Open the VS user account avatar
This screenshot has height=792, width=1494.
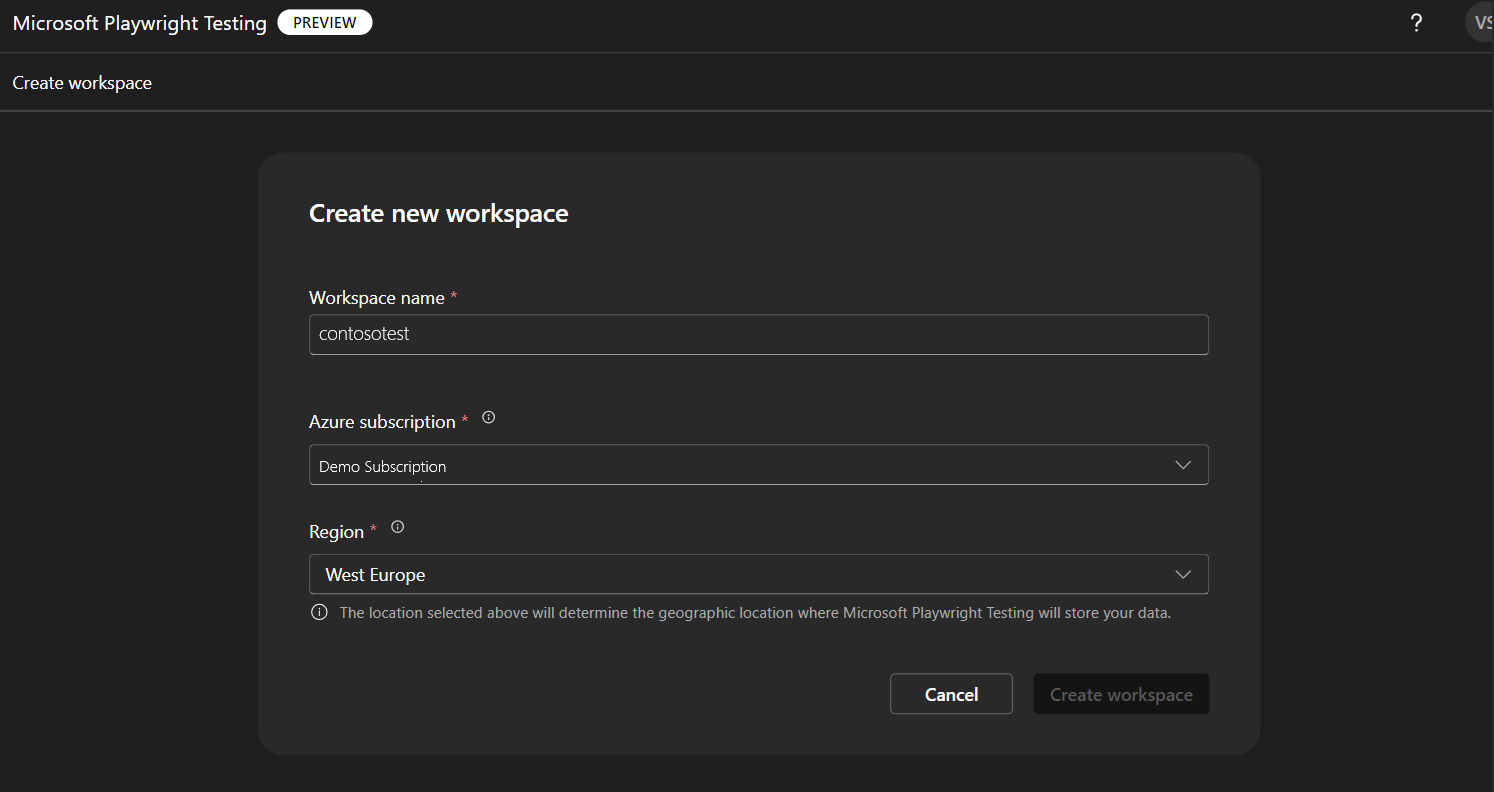(1482, 23)
